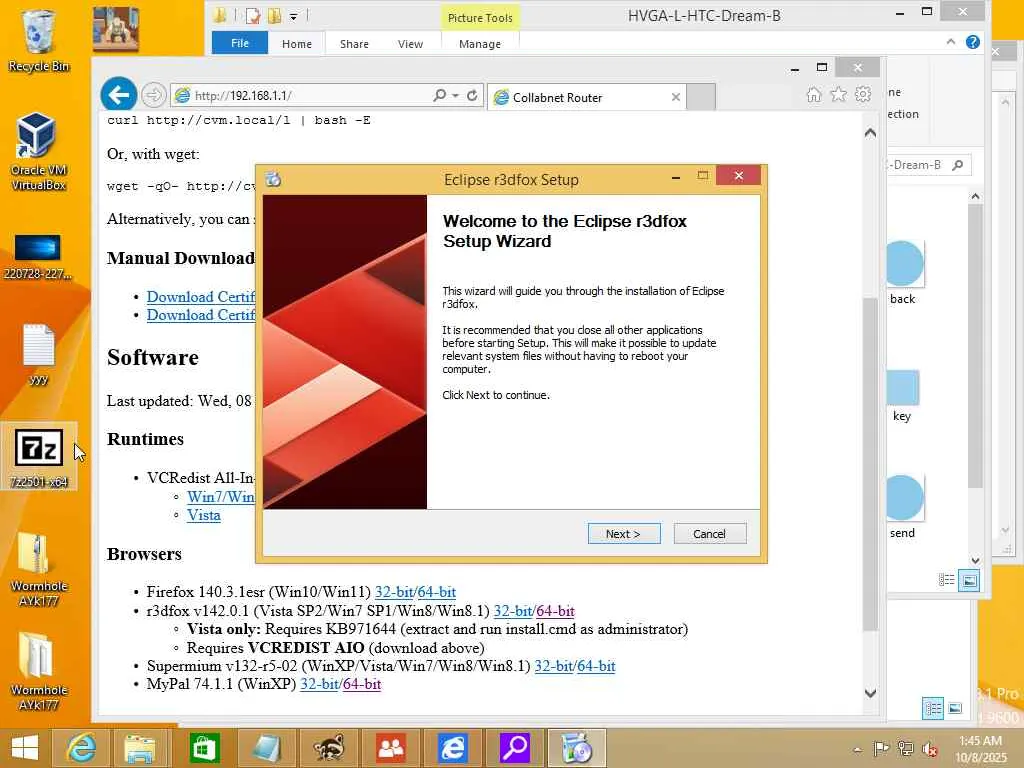Click scroll down arrow in Internet Explorer page

click(870, 693)
